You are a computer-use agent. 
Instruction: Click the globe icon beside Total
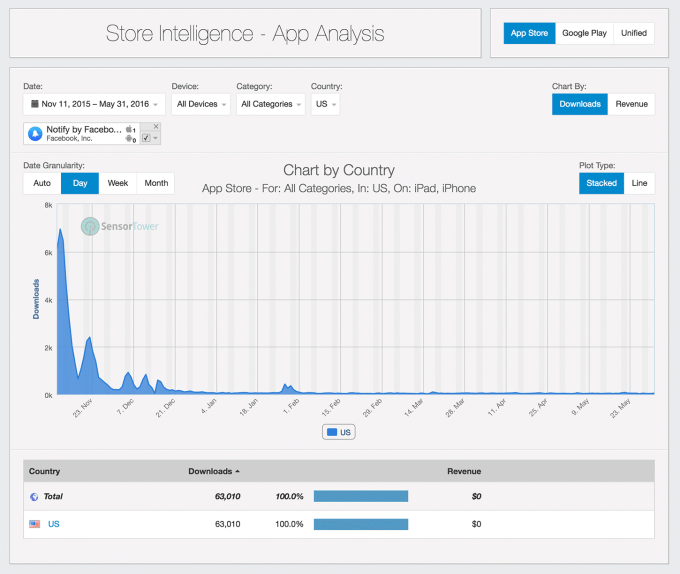point(35,496)
